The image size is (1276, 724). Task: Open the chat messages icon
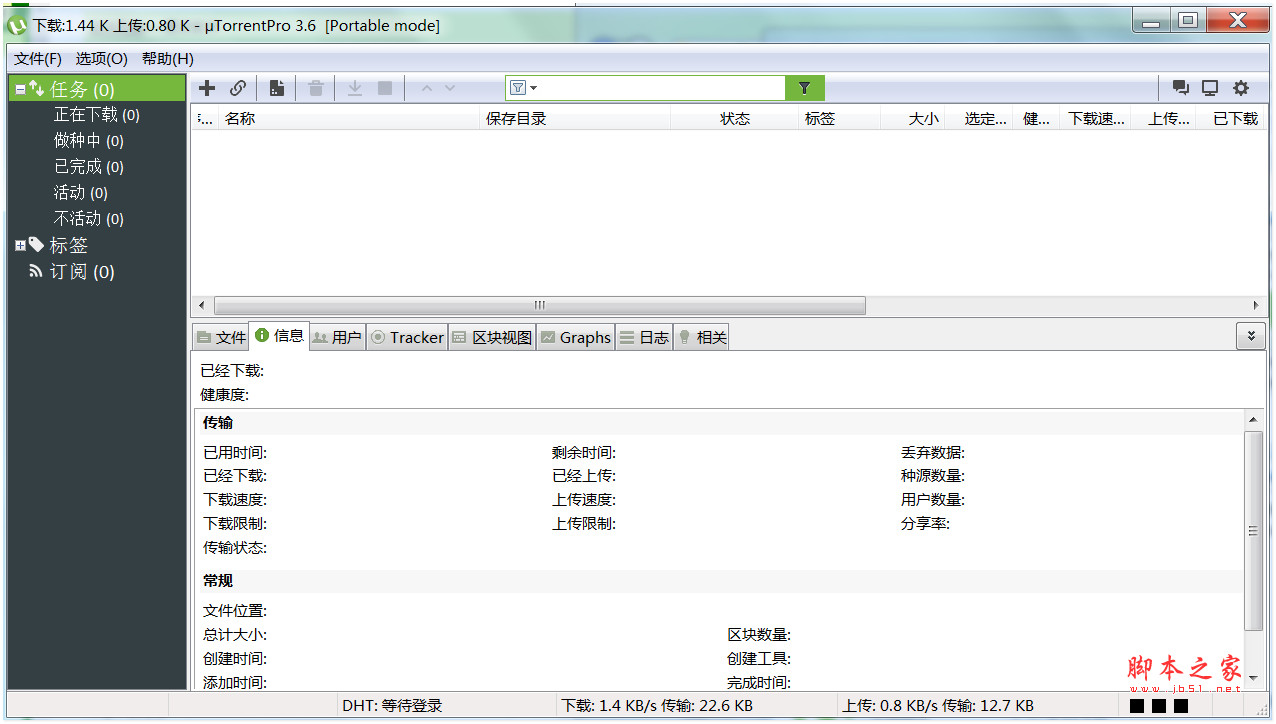pos(1180,88)
